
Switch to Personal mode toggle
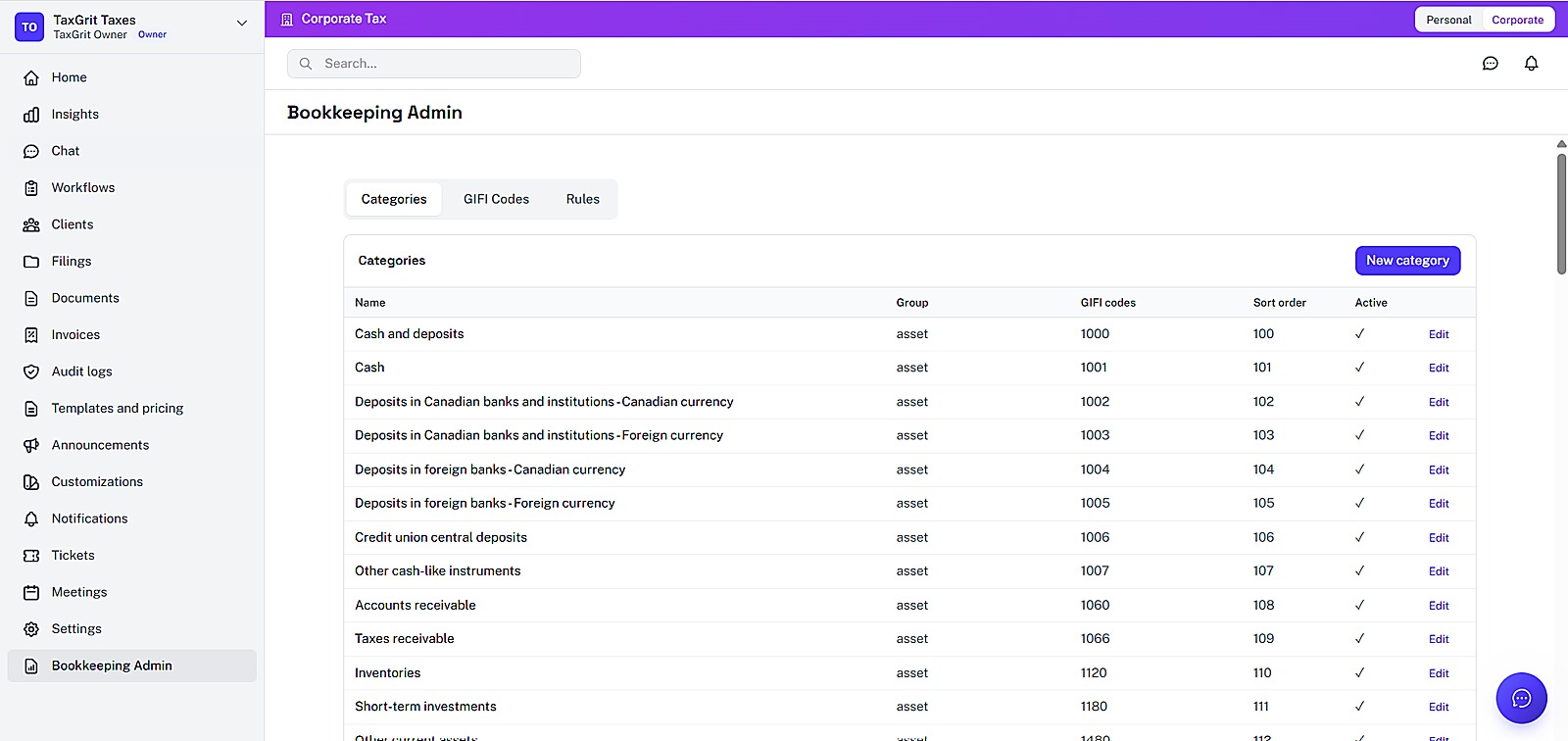click(1448, 20)
